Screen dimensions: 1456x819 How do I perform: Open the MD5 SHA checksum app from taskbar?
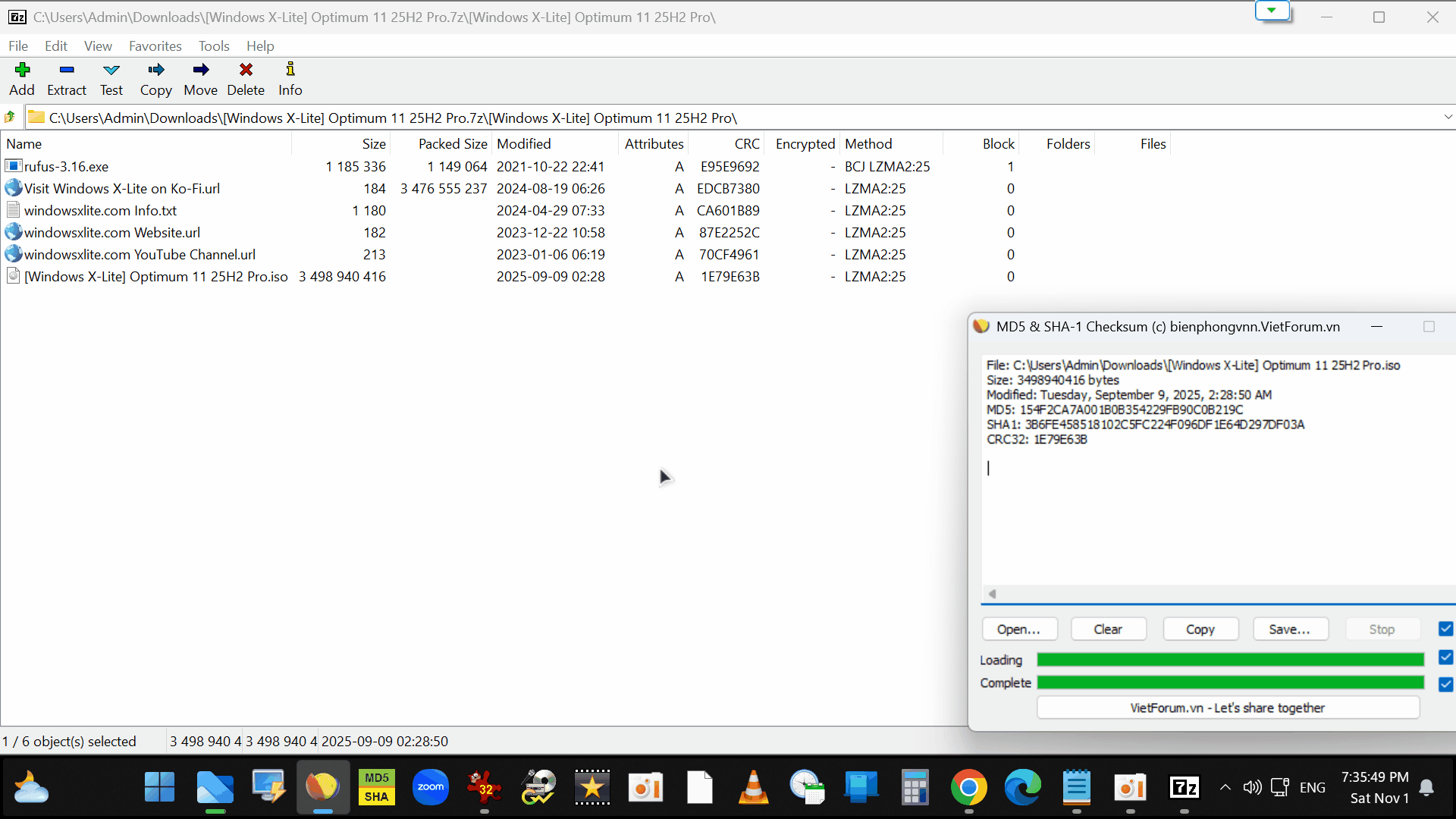coord(376,787)
